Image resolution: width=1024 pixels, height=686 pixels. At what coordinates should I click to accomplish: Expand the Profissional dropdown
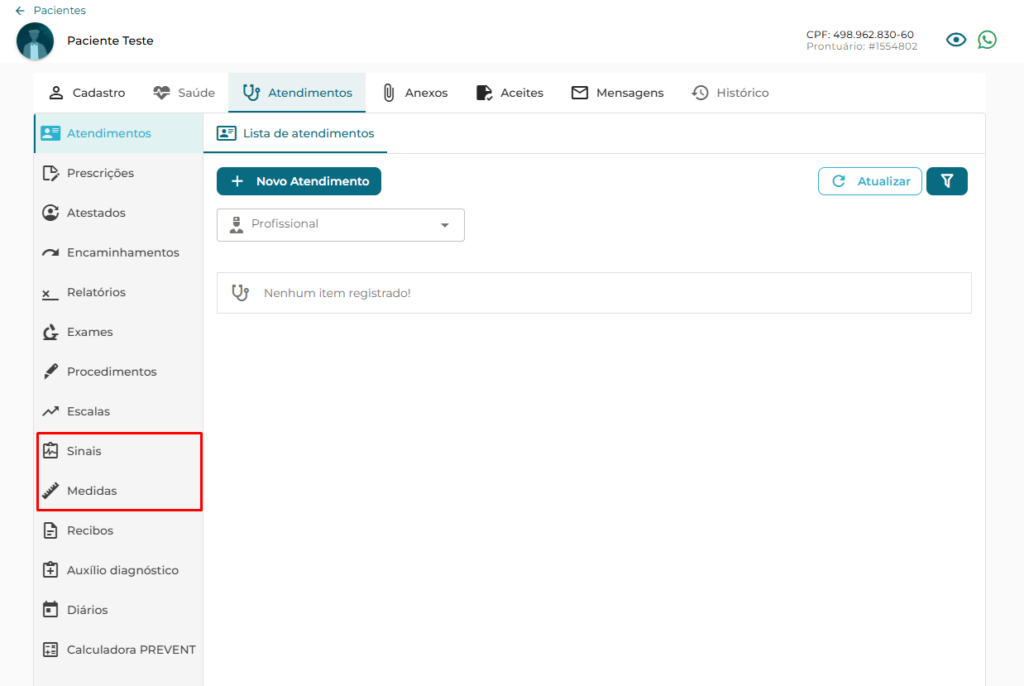tap(340, 225)
